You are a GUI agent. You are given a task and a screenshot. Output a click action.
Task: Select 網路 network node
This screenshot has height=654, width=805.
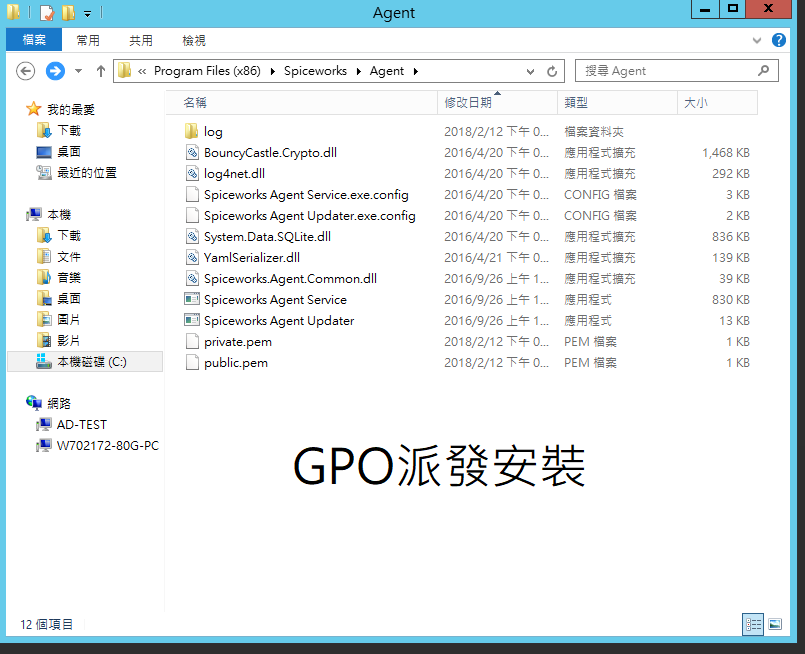pos(59,403)
